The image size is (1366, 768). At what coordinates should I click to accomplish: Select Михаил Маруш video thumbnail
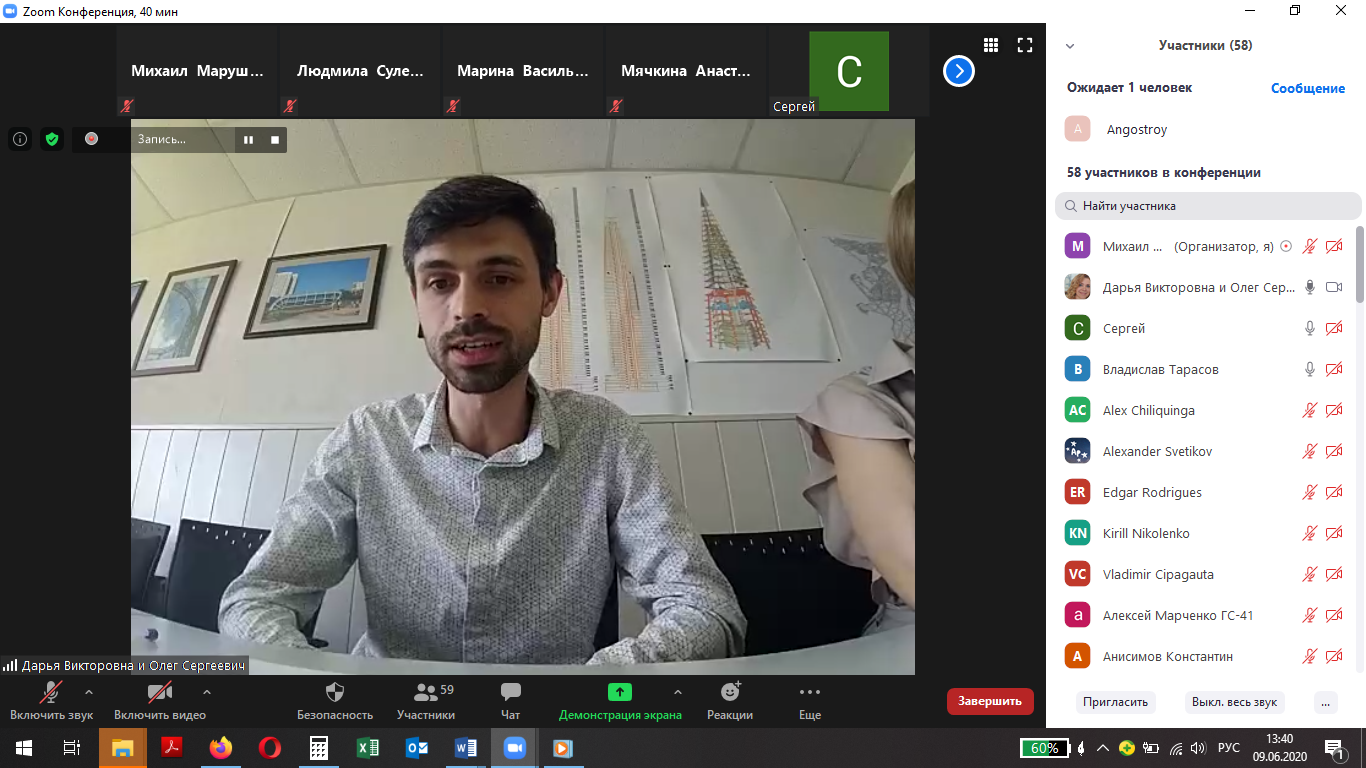coord(198,71)
